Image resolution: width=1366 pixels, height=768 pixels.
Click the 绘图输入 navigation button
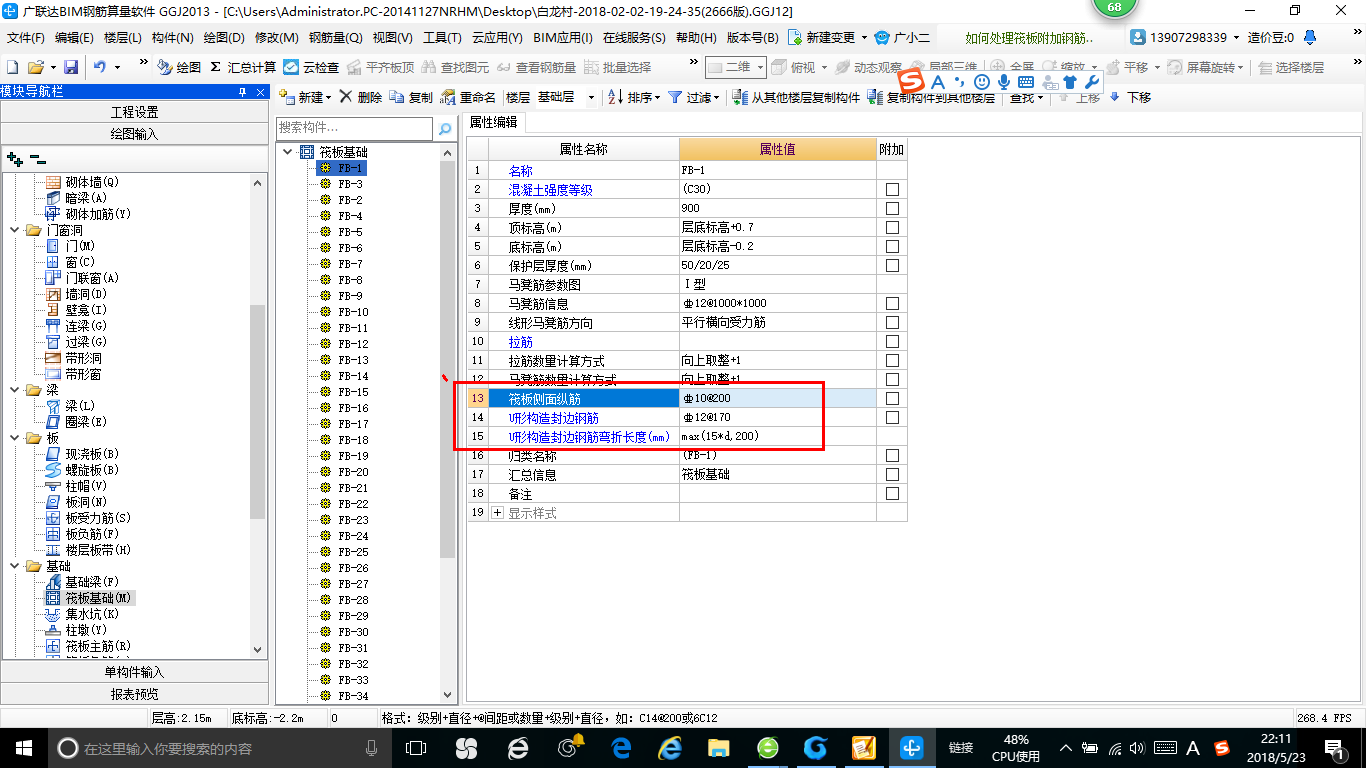pos(134,134)
